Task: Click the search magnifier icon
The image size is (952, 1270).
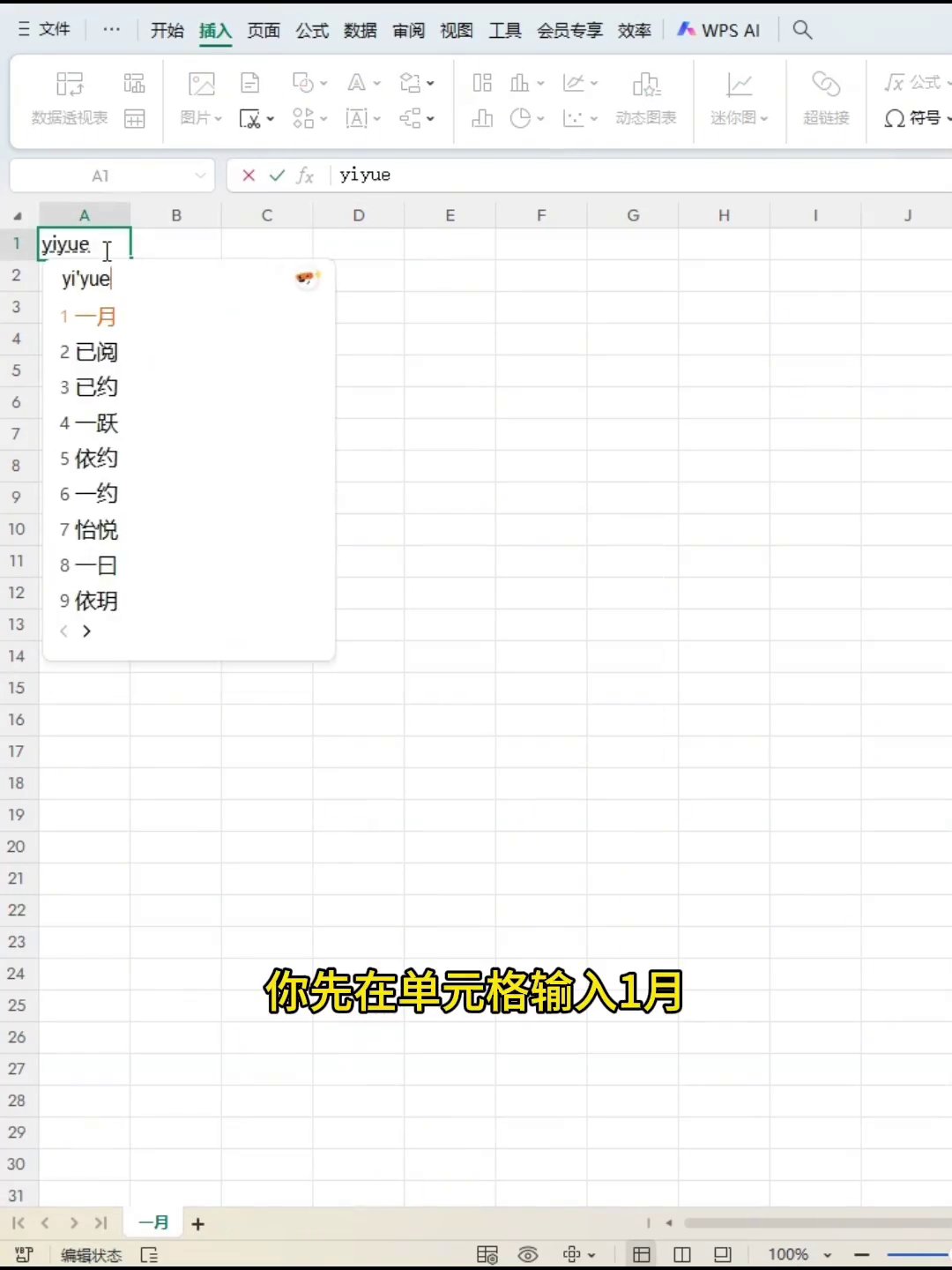Action: click(x=802, y=30)
